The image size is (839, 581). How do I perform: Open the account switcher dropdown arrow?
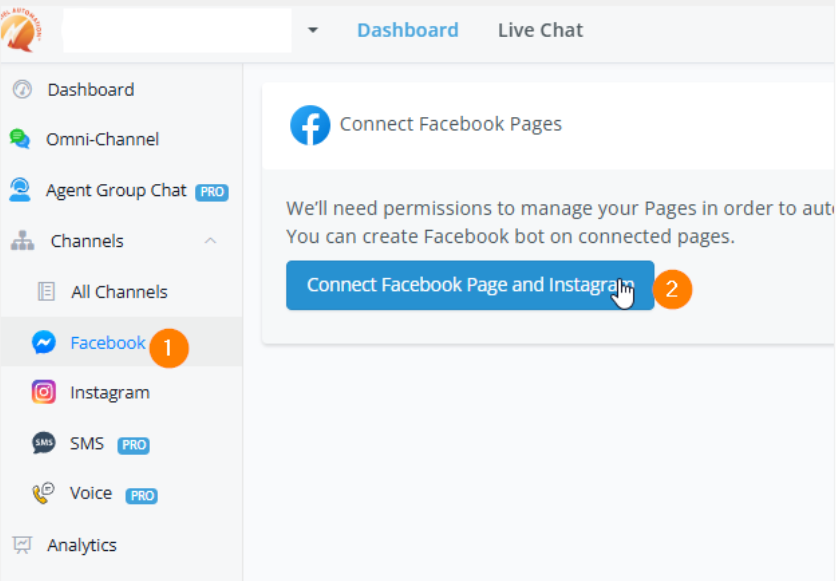312,30
